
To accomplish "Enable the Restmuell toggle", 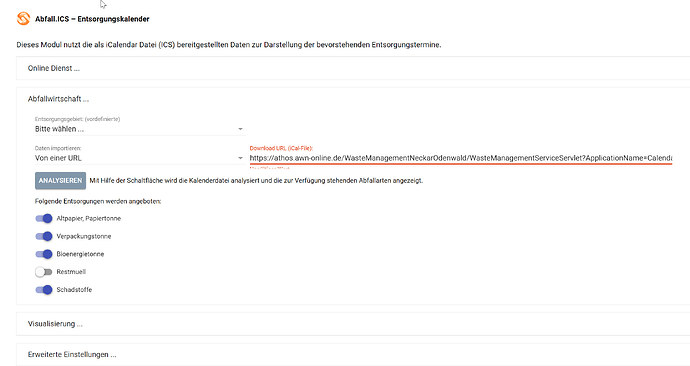I will (x=44, y=272).
